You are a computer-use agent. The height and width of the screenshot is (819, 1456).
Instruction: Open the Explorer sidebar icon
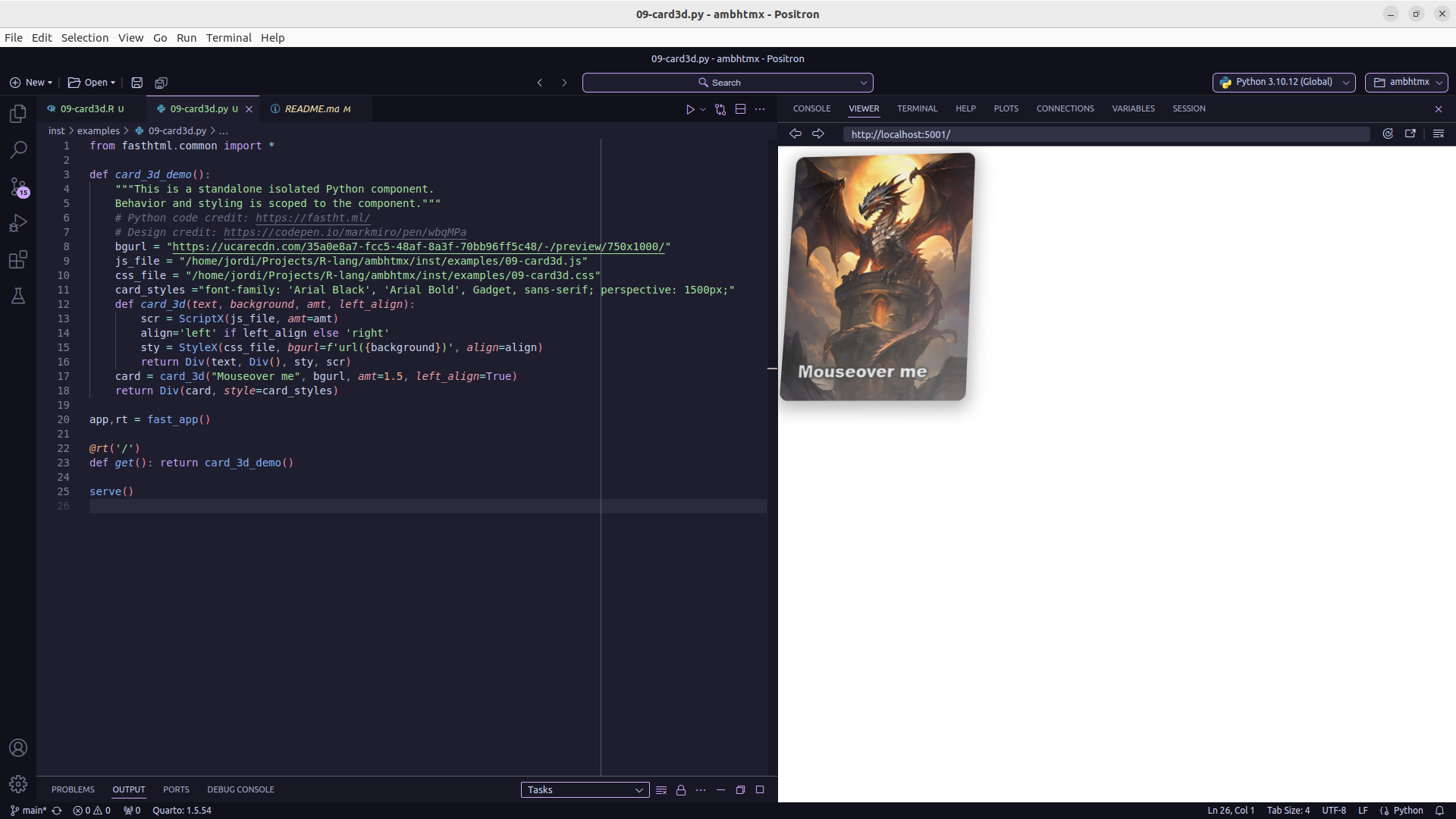[x=18, y=114]
